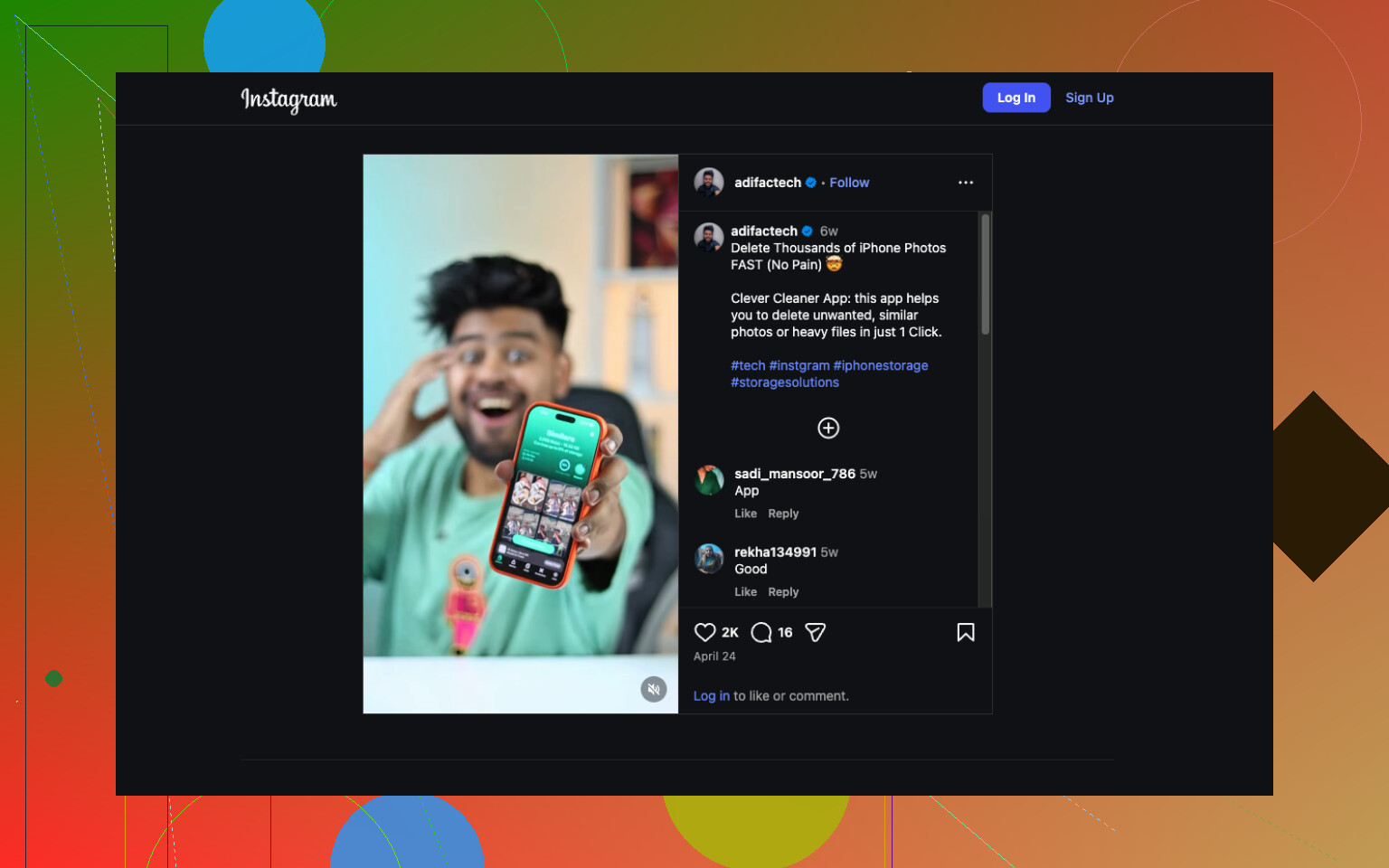Like rekha134991's comment

[x=746, y=592]
